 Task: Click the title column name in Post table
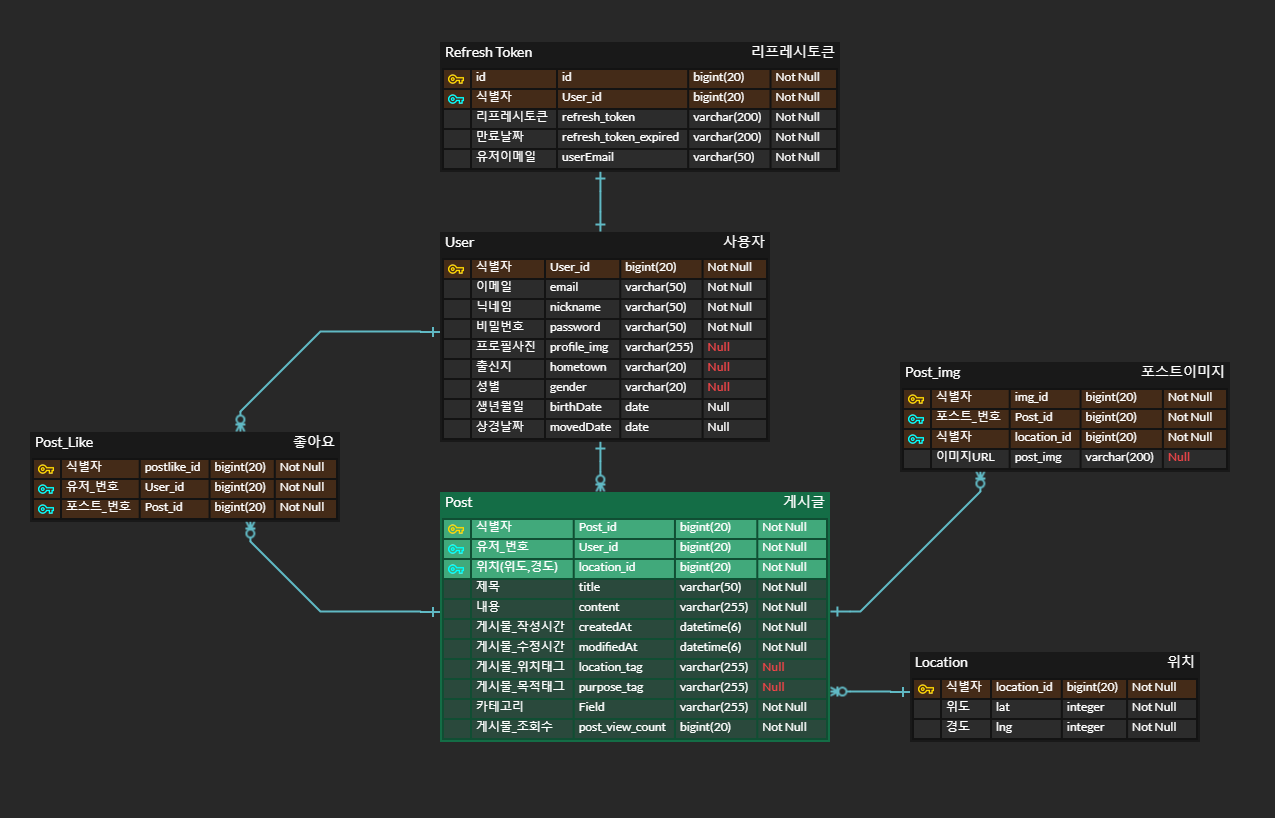589,587
